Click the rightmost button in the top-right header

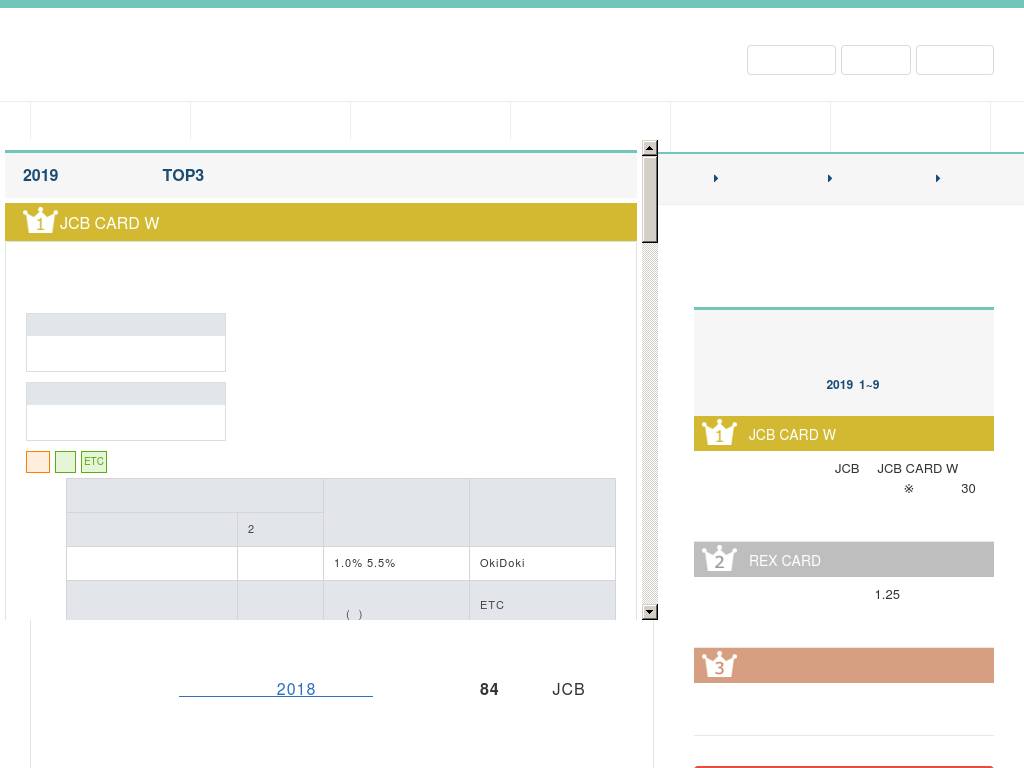(954, 60)
